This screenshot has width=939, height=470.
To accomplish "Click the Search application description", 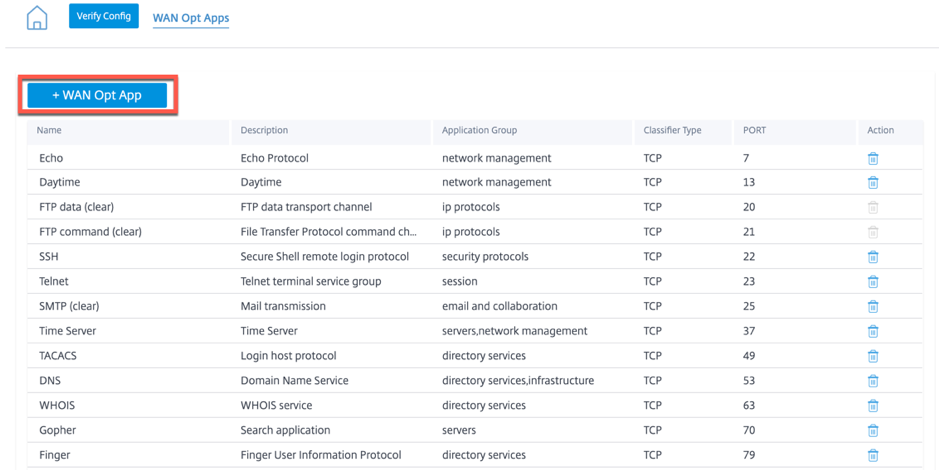I will click(285, 430).
